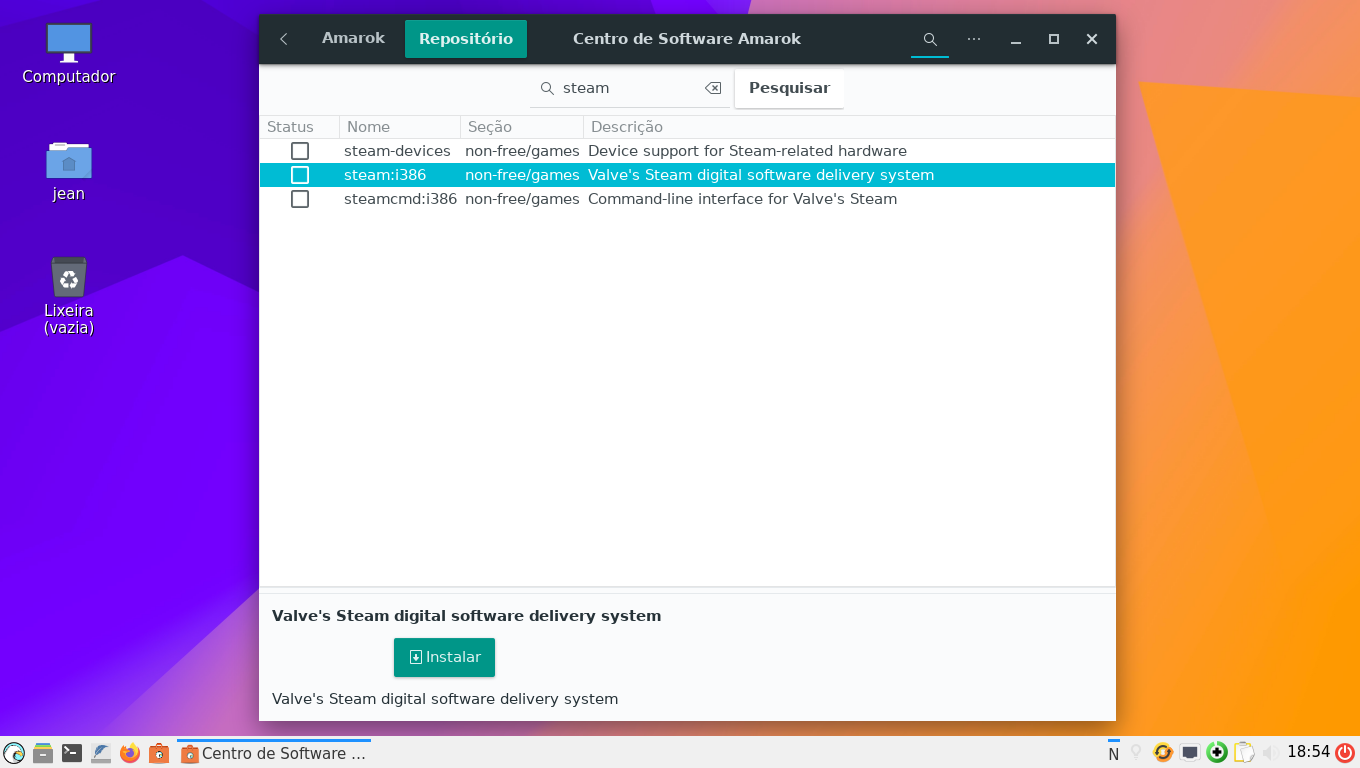The image size is (1360, 768).
Task: Launch Firefox from the taskbar
Action: pos(130,753)
